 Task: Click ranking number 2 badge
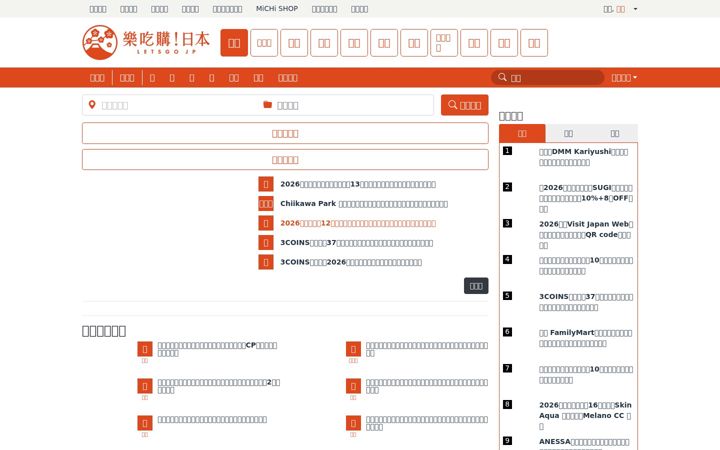[x=507, y=187]
